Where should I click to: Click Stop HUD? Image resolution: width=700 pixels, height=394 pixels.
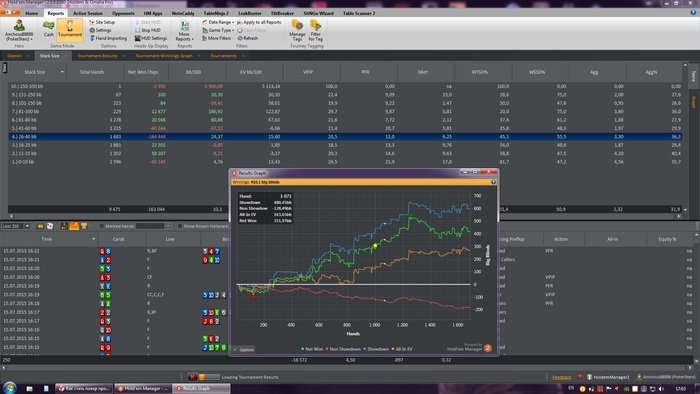click(x=147, y=30)
